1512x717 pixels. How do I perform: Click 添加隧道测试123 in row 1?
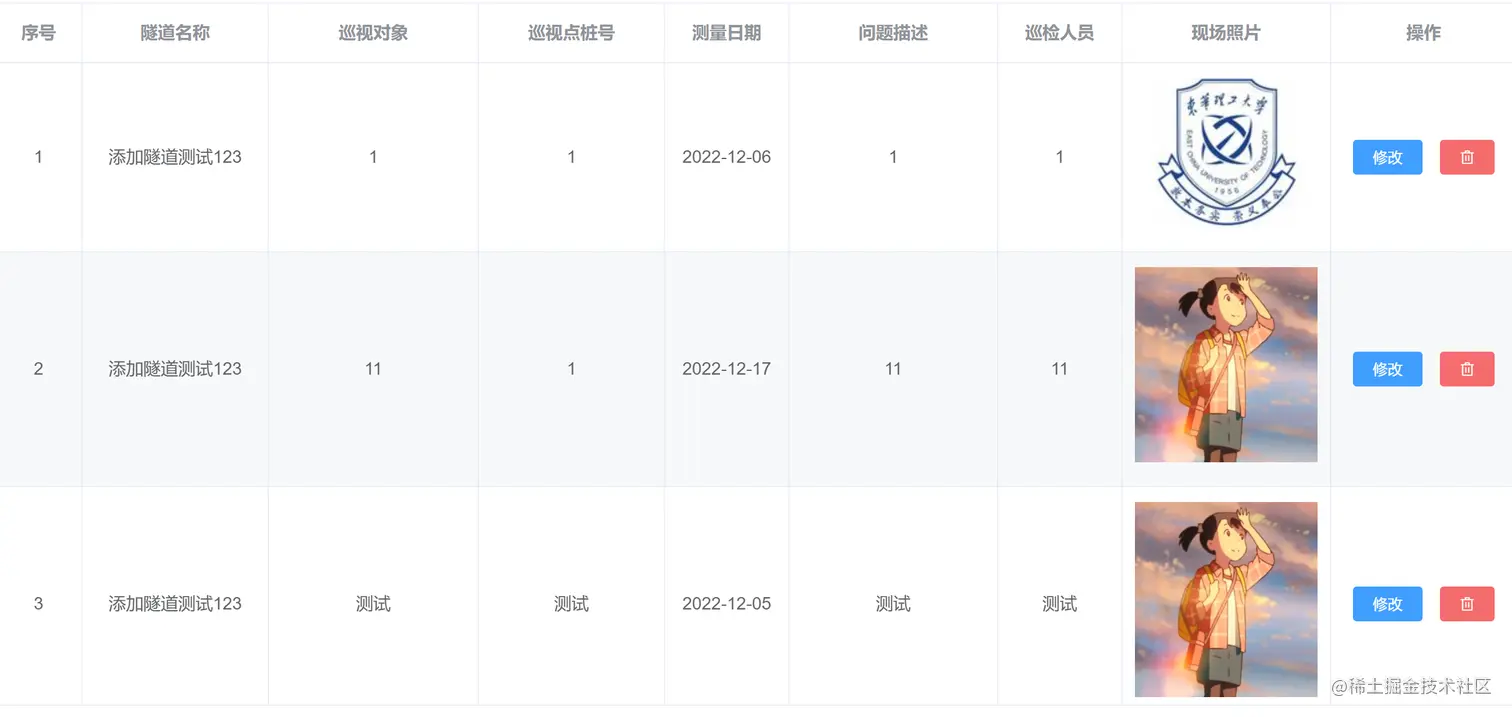click(175, 157)
